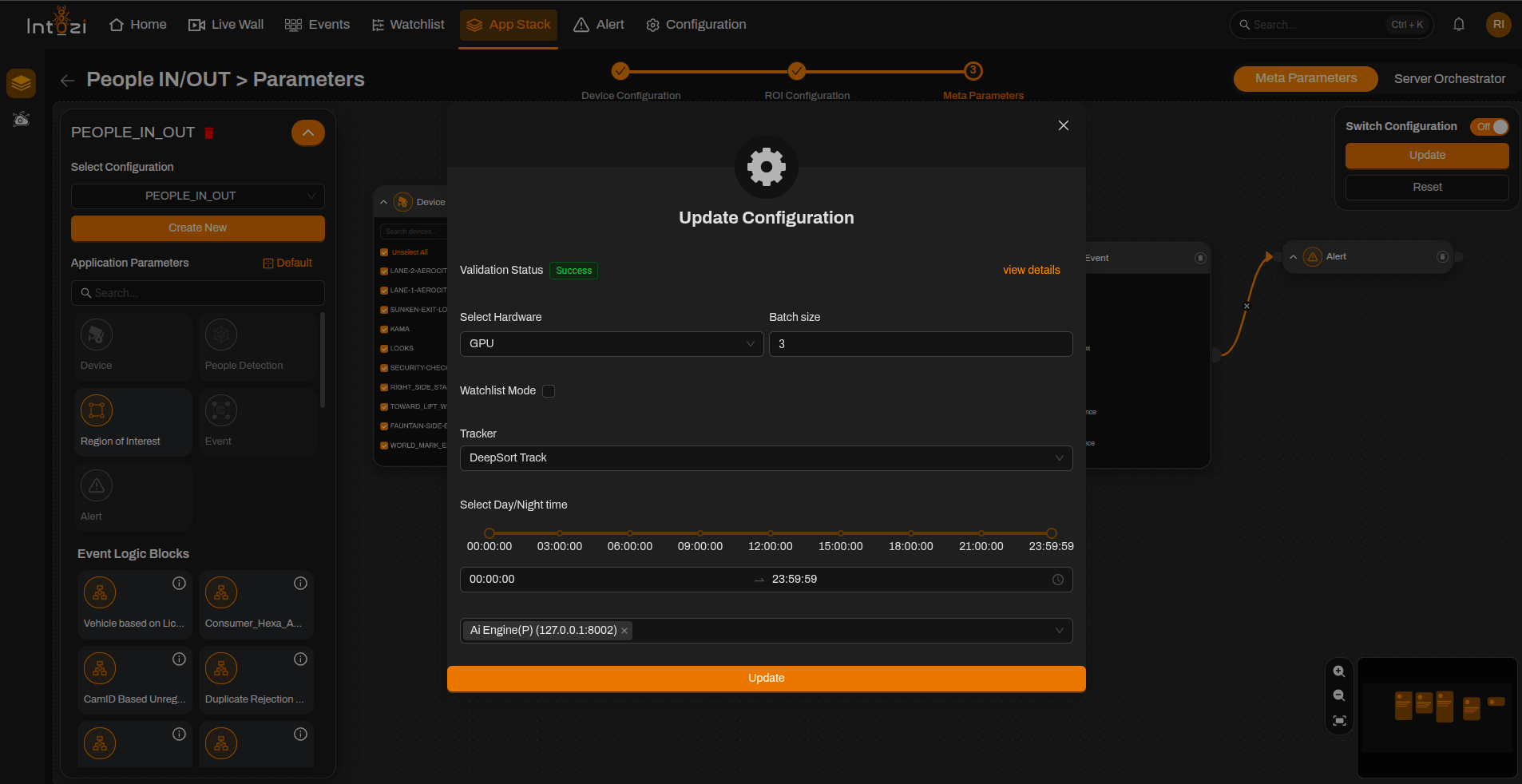1522x784 pixels.
Task: Open the Select Hardware GPU dropdown
Action: pos(611,344)
